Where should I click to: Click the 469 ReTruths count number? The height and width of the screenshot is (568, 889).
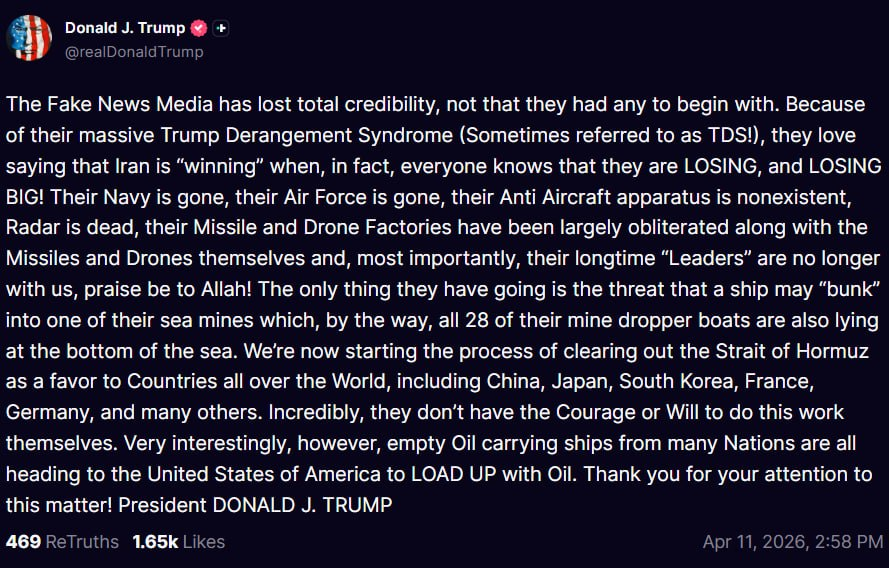coord(23,542)
